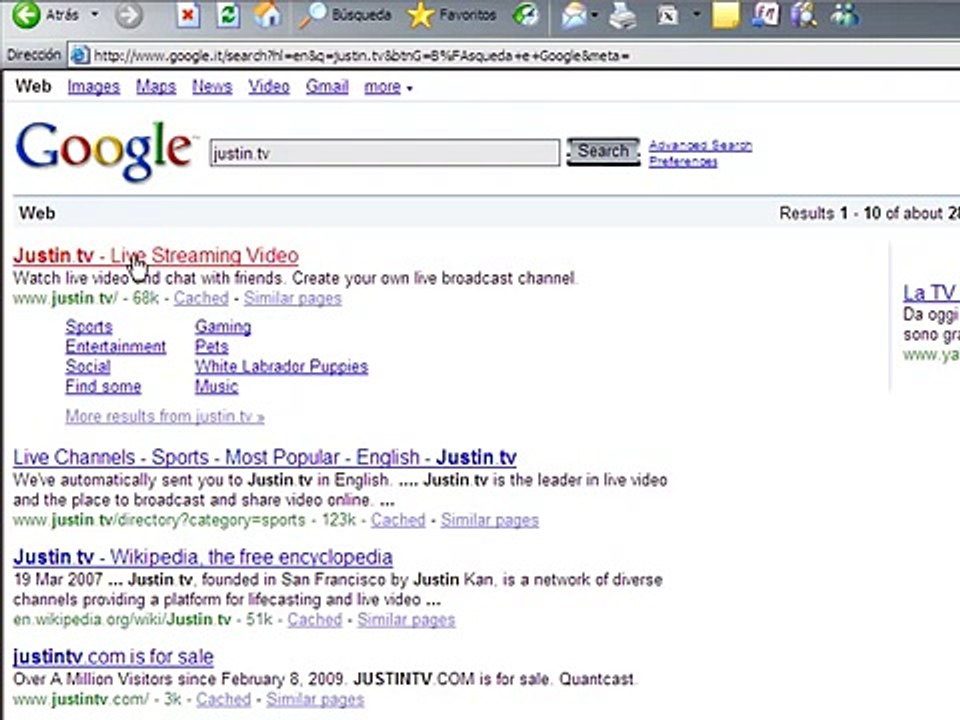Open Gmail from top navigation
This screenshot has height=720, width=960.
tap(327, 87)
